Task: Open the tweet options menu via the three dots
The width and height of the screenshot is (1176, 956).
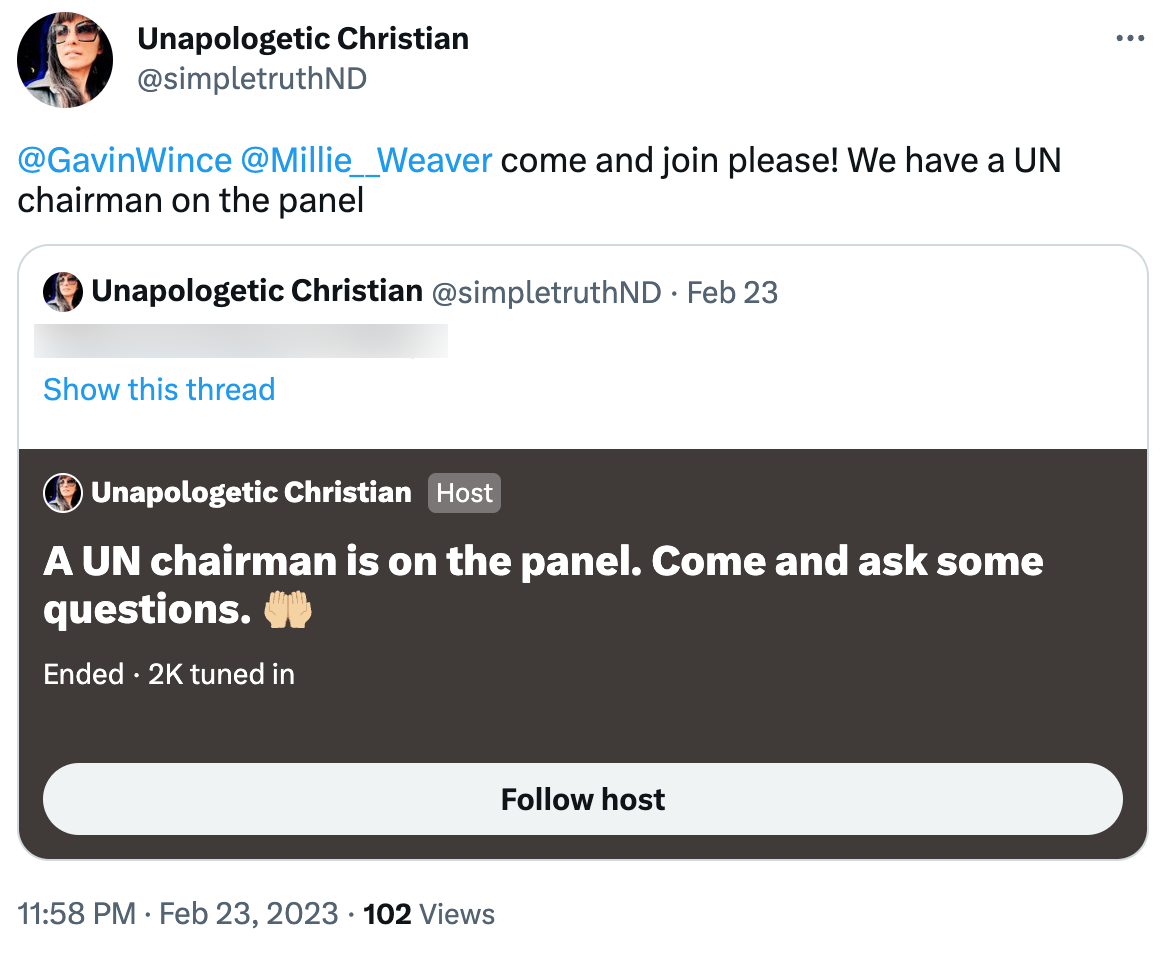Action: pyautogui.click(x=1129, y=38)
